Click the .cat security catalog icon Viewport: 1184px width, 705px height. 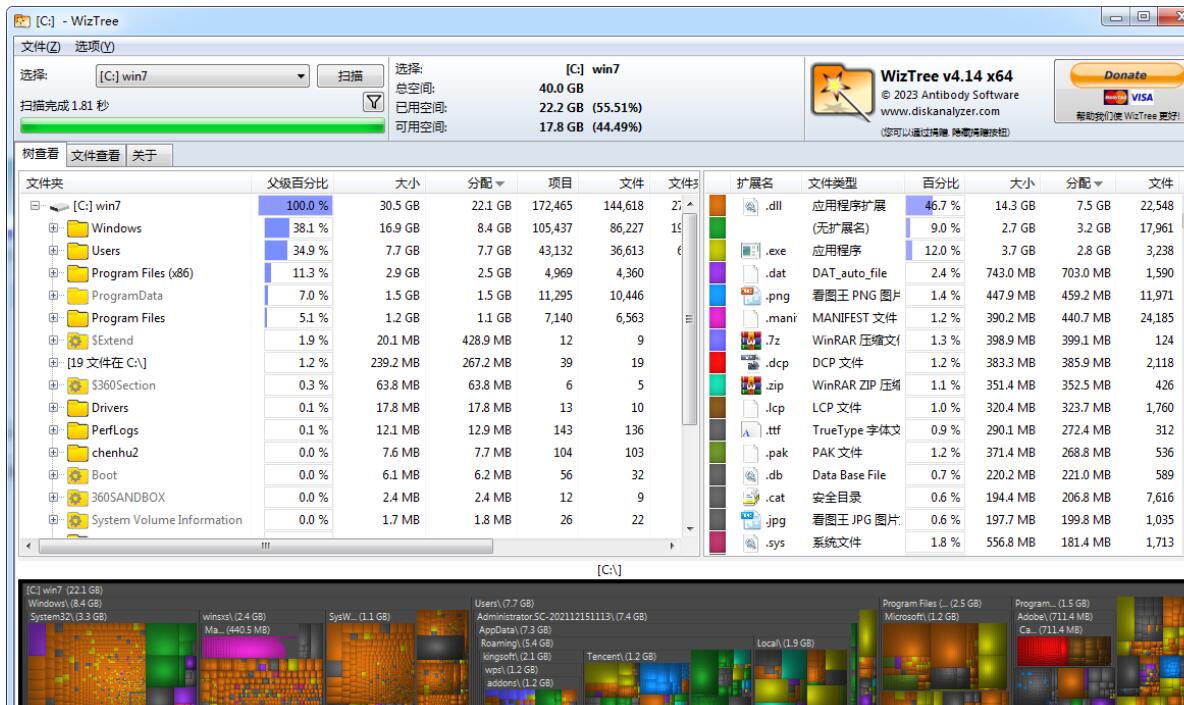[751, 497]
